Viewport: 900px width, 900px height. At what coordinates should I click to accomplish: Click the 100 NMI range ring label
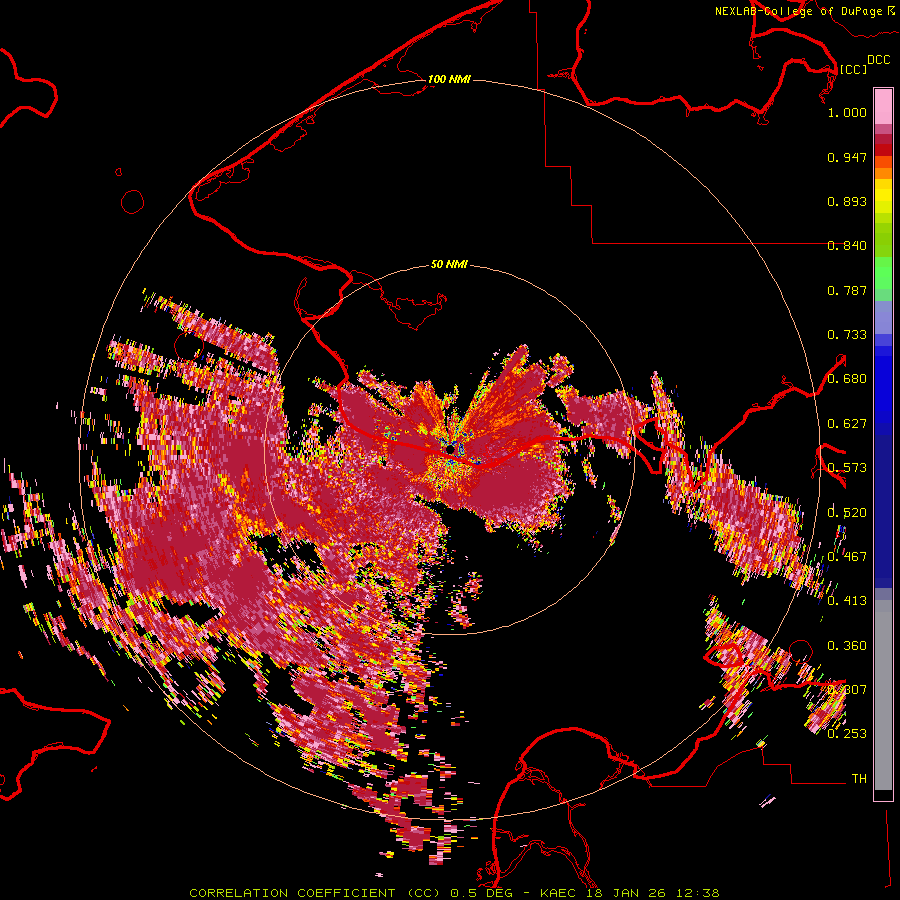(449, 79)
